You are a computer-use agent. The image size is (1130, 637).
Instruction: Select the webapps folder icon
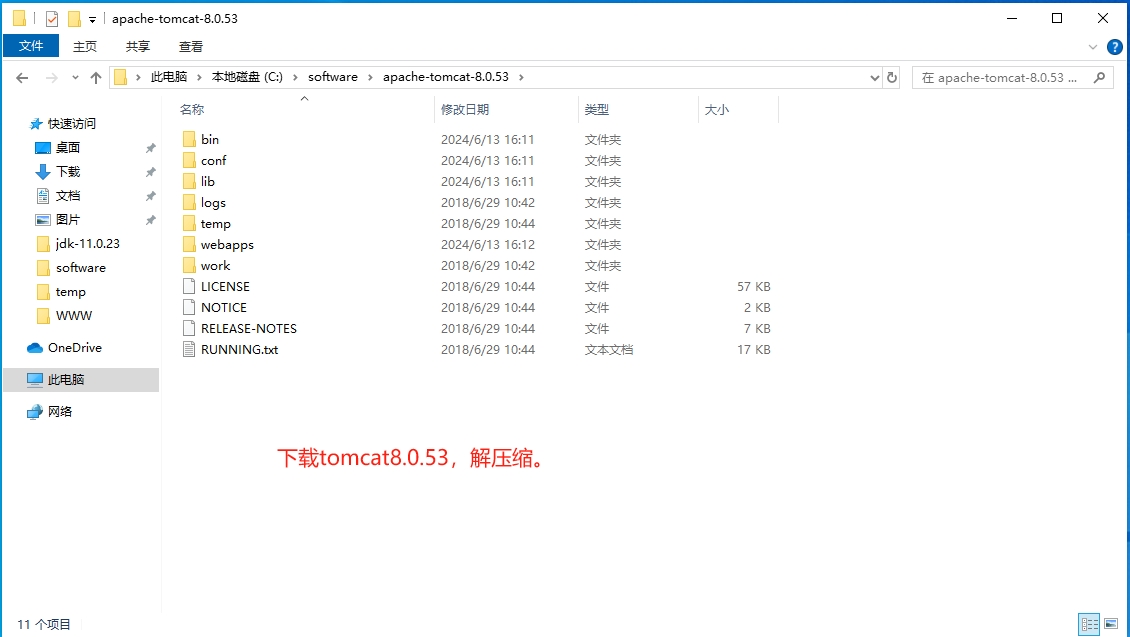[x=189, y=244]
